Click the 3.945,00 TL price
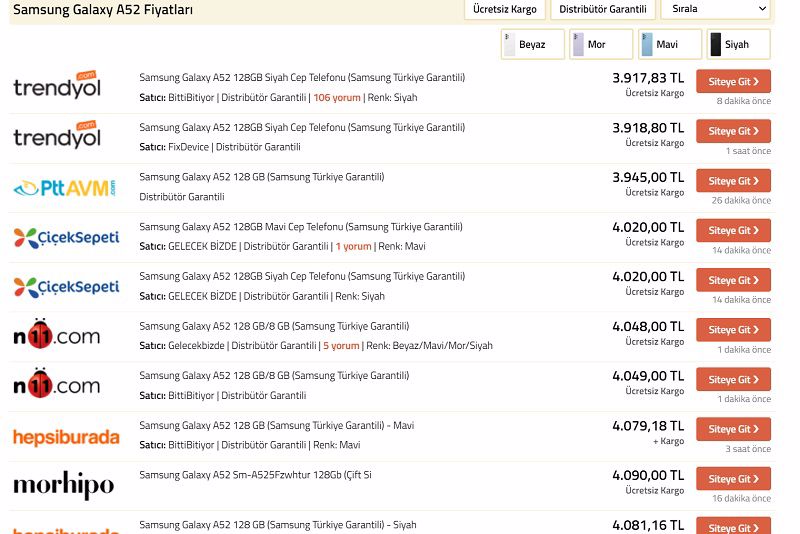The width and height of the screenshot is (800, 534). pos(648,177)
